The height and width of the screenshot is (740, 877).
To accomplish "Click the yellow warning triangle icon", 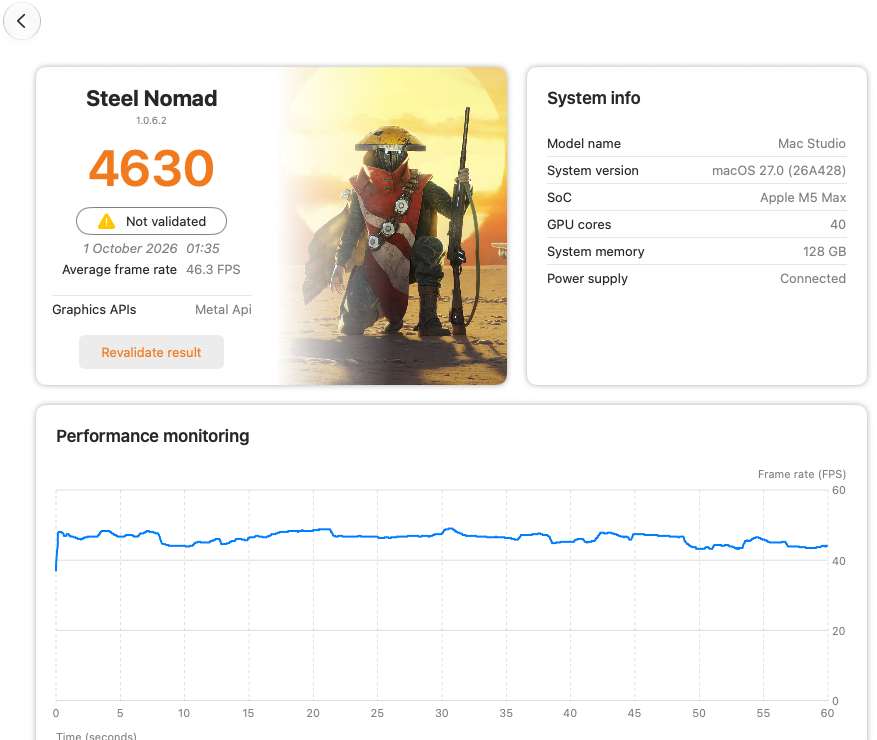I will tap(106, 221).
